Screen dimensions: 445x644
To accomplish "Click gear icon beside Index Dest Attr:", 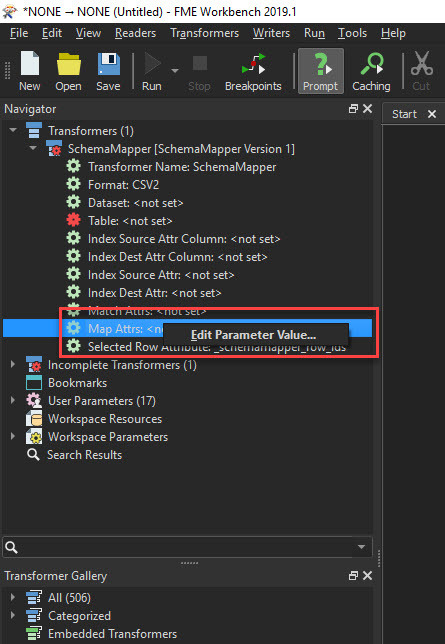I will pos(74,292).
